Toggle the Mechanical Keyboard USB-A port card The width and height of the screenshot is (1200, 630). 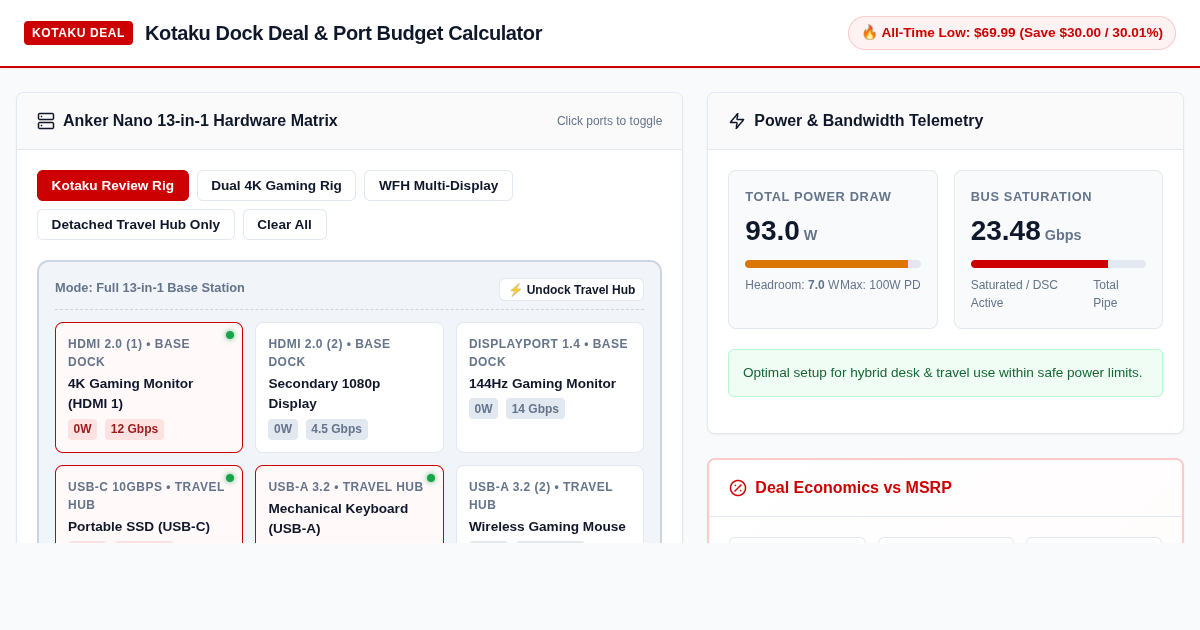click(349, 504)
